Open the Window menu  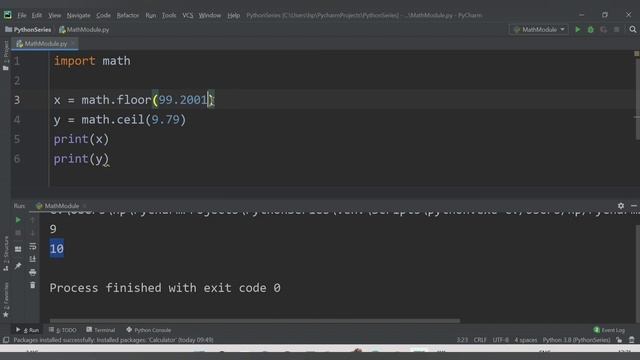tap(210, 15)
